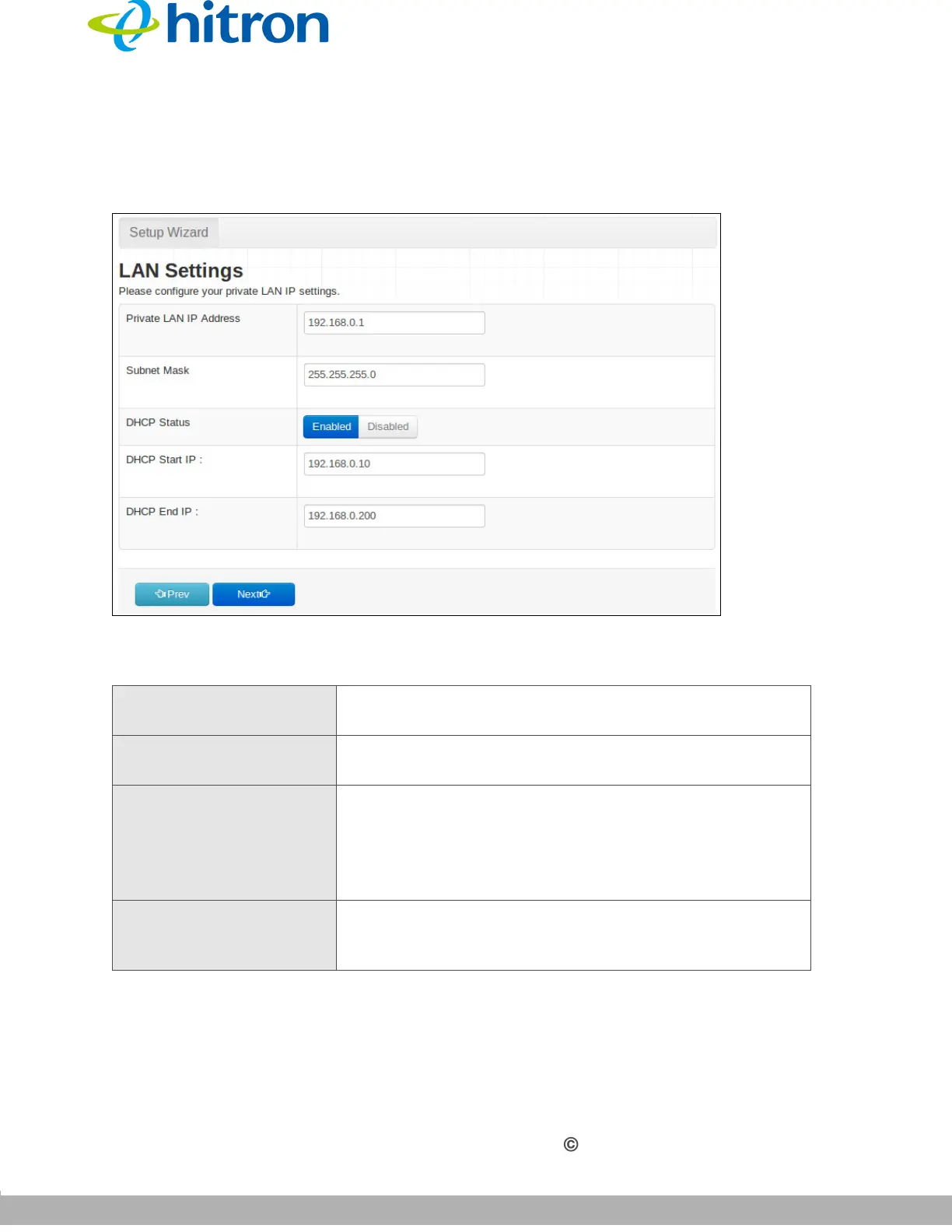Viewport: 952px width, 1232px height.
Task: Proceed with the Next button
Action: pyautogui.click(x=254, y=594)
